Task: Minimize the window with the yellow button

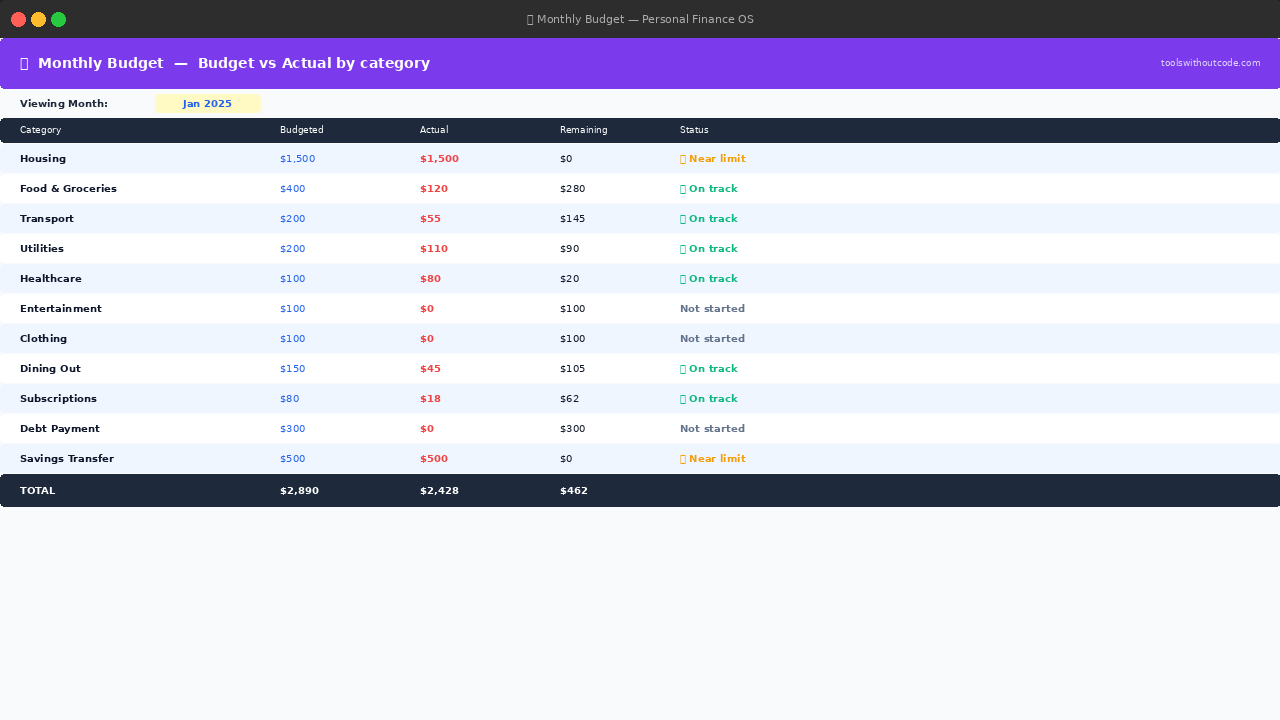Action: 38,19
